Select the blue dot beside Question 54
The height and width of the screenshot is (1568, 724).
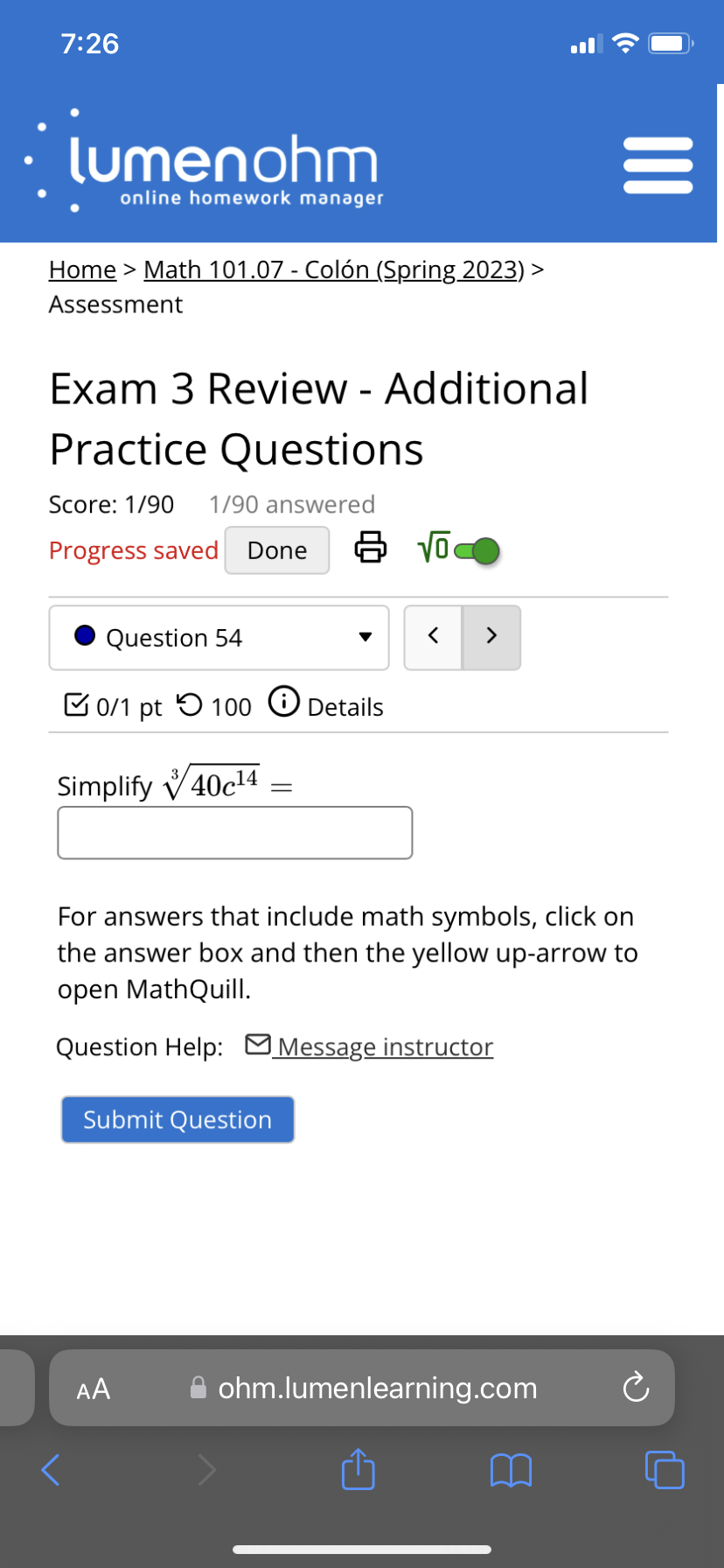(x=85, y=636)
